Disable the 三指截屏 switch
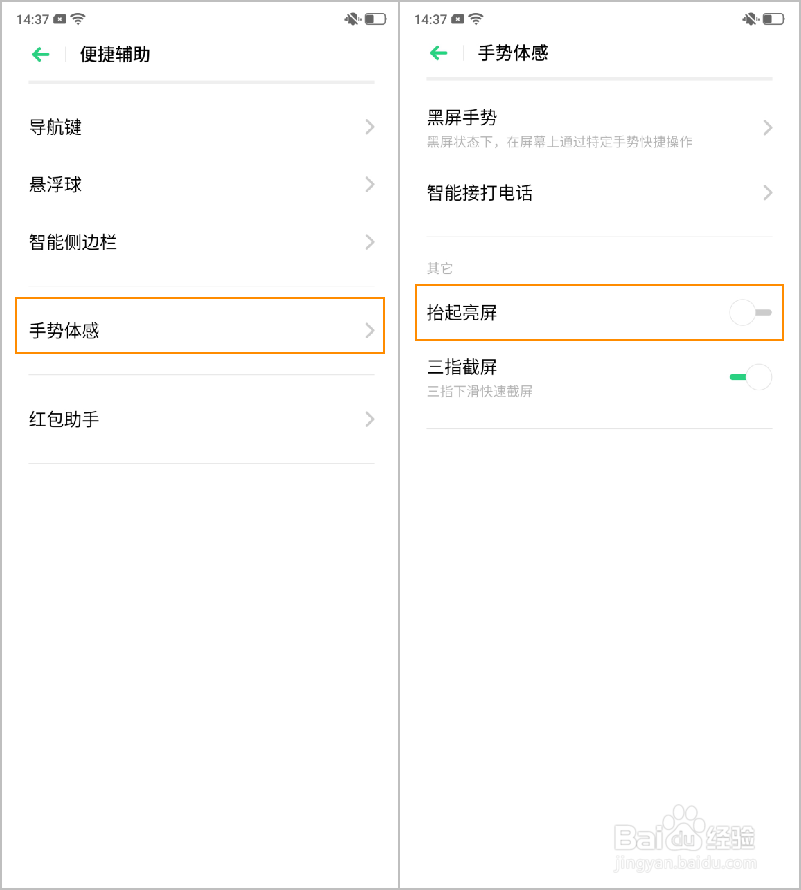This screenshot has width=801, height=890. coord(751,377)
